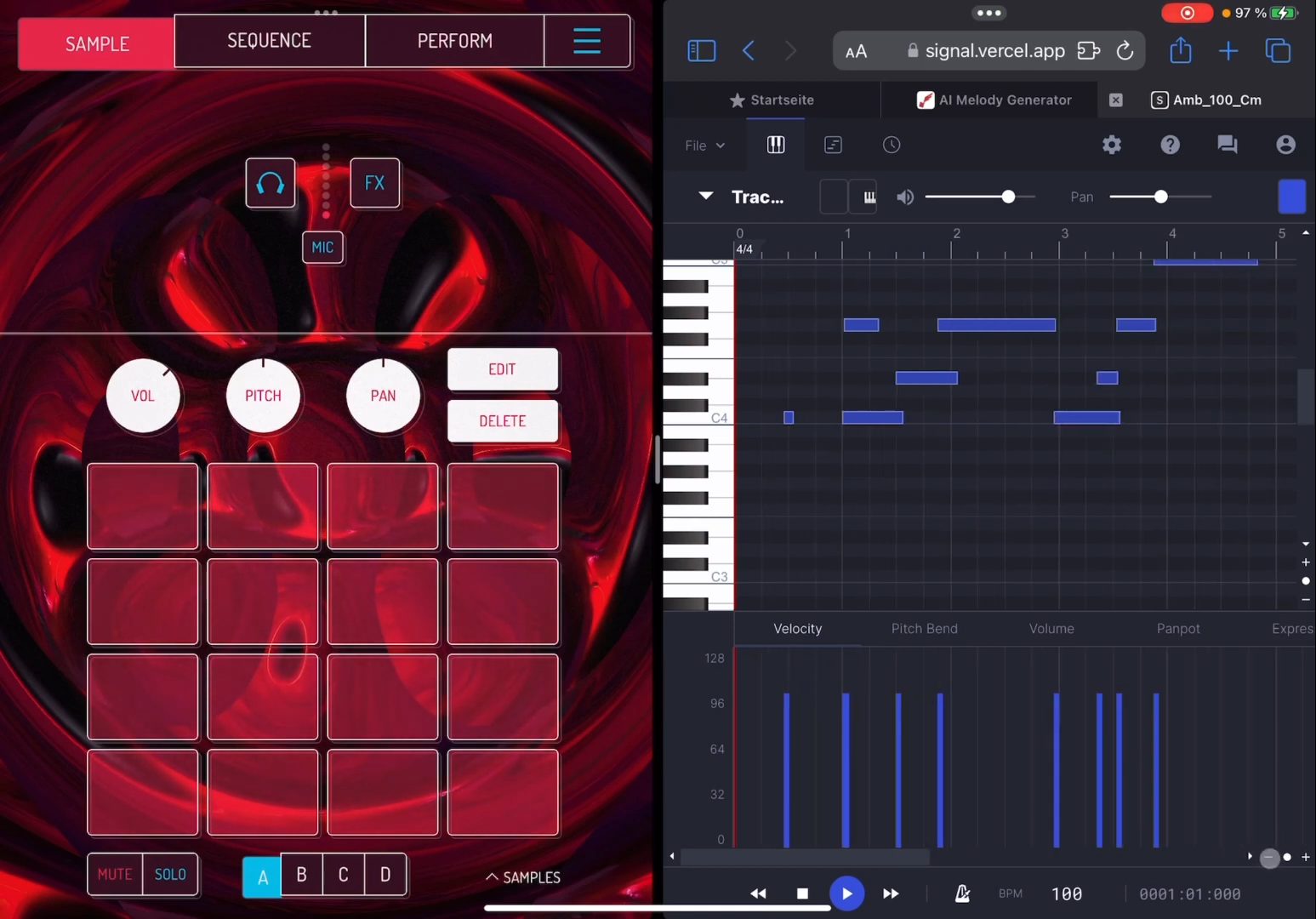Open the help question mark icon
This screenshot has height=919, width=1316.
click(x=1170, y=145)
